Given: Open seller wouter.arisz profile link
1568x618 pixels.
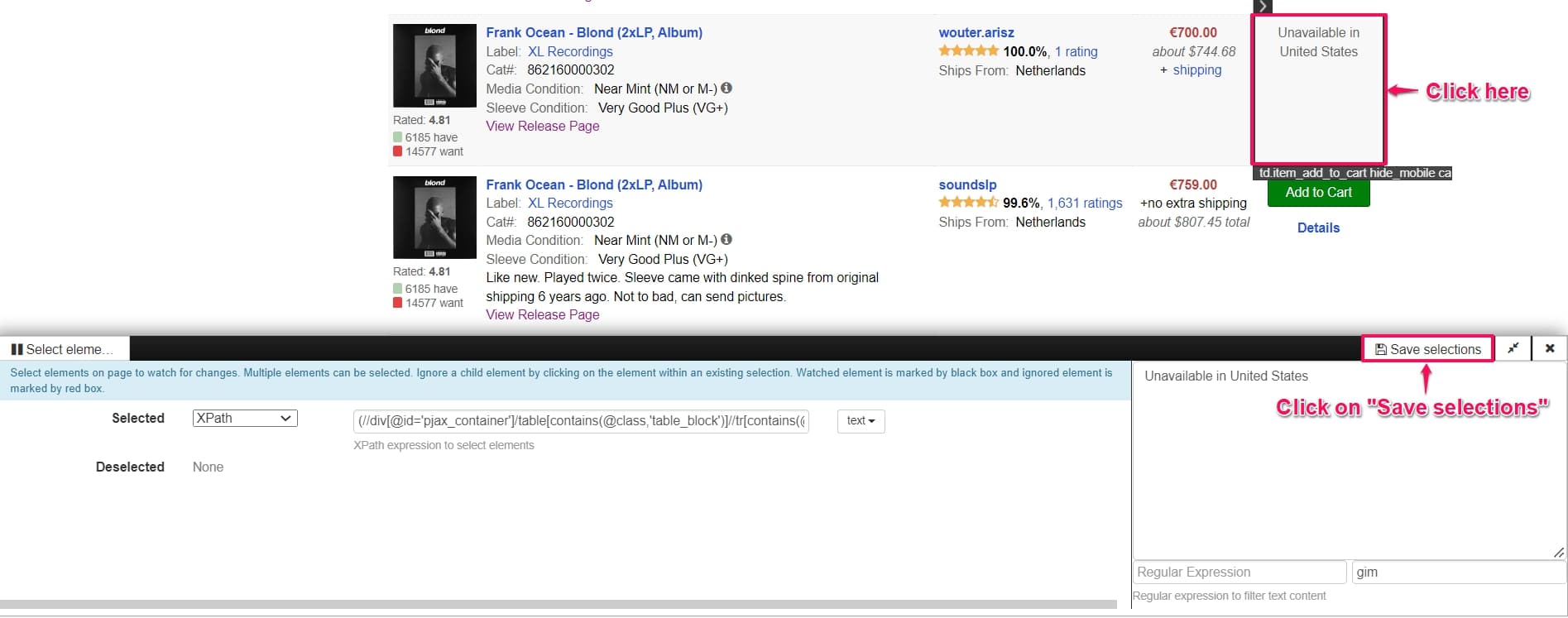Looking at the screenshot, I should coord(976,32).
